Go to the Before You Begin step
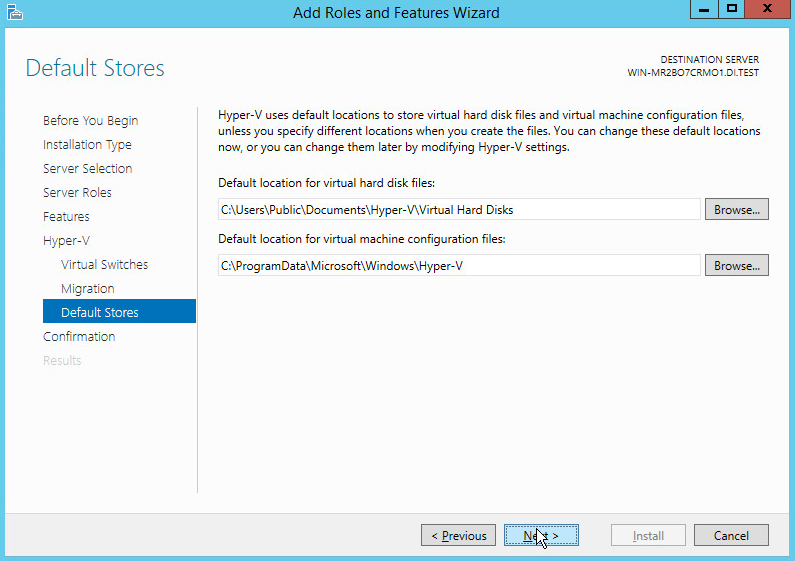Image resolution: width=795 pixels, height=561 pixels. (x=90, y=121)
